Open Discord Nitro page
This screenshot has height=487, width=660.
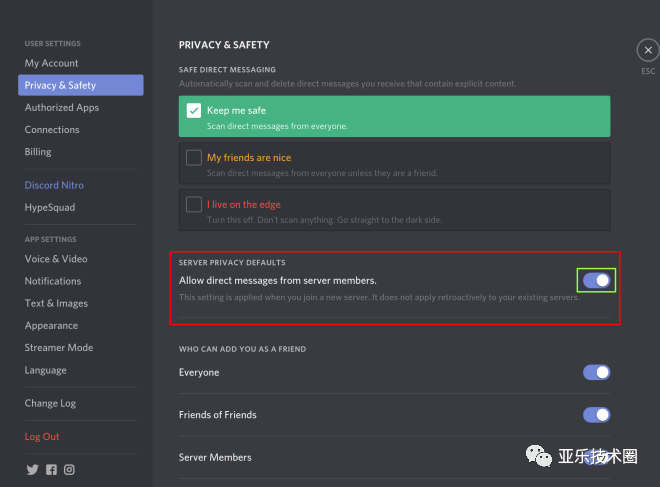[54, 185]
